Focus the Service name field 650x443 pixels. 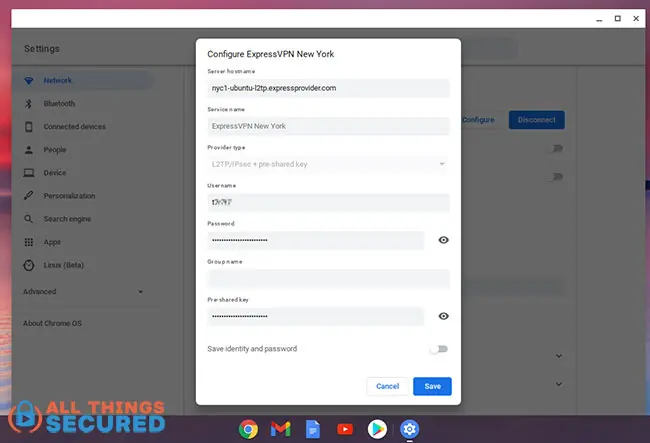pos(328,126)
